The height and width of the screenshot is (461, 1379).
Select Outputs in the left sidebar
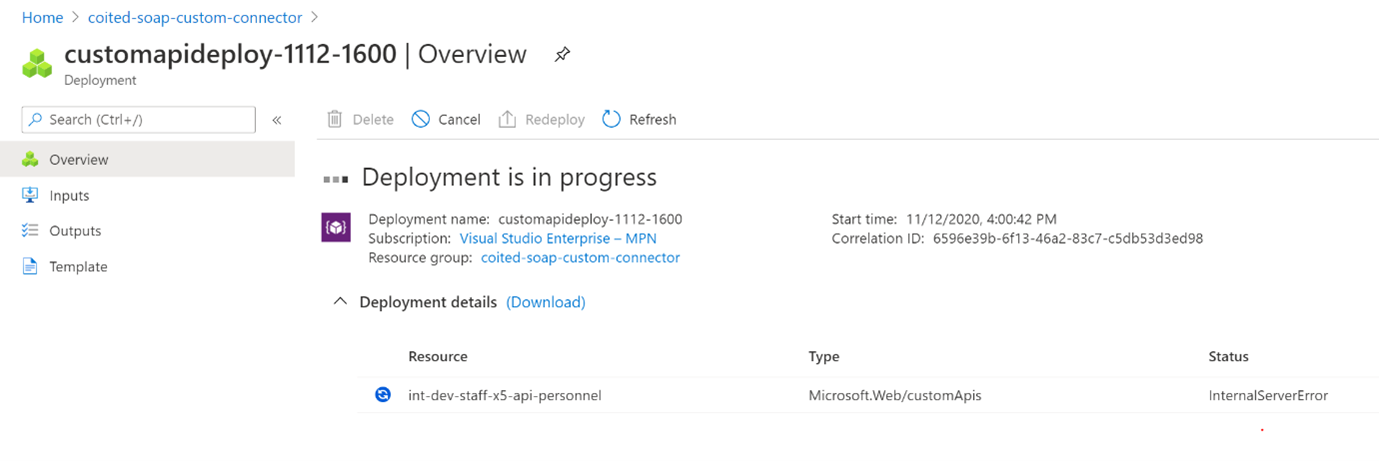75,231
